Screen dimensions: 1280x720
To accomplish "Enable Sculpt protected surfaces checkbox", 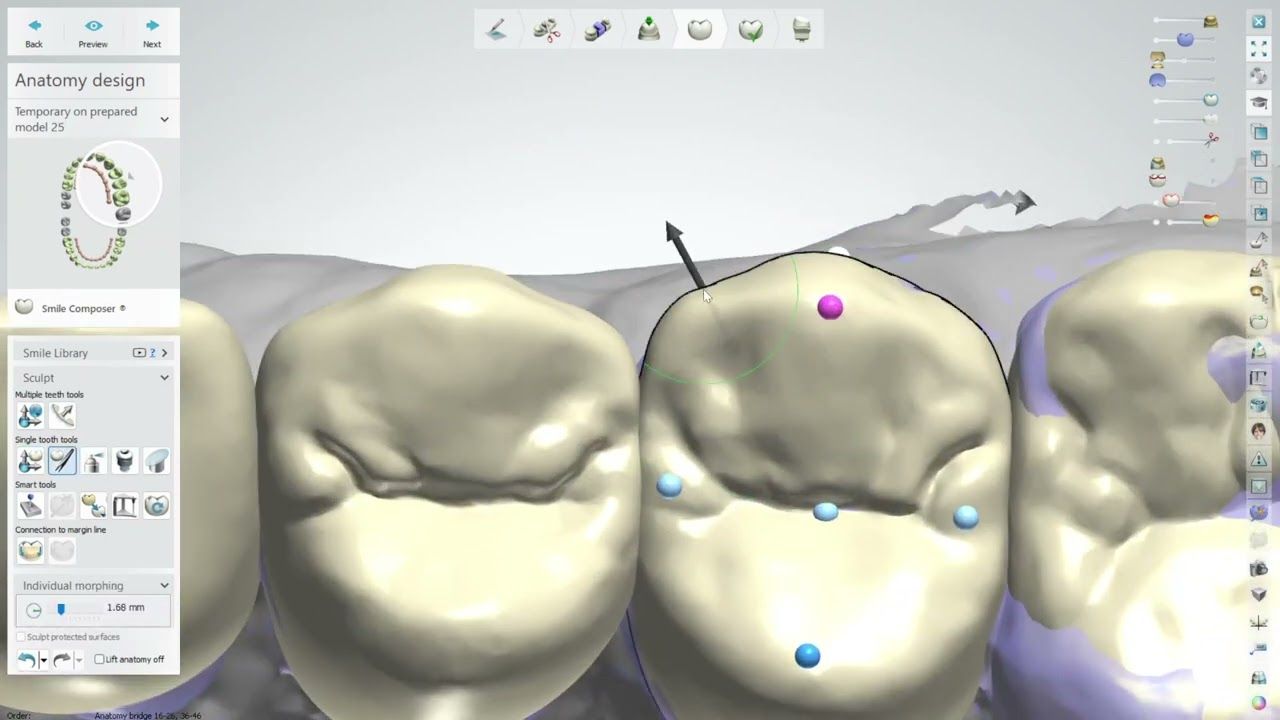I will pos(21,637).
